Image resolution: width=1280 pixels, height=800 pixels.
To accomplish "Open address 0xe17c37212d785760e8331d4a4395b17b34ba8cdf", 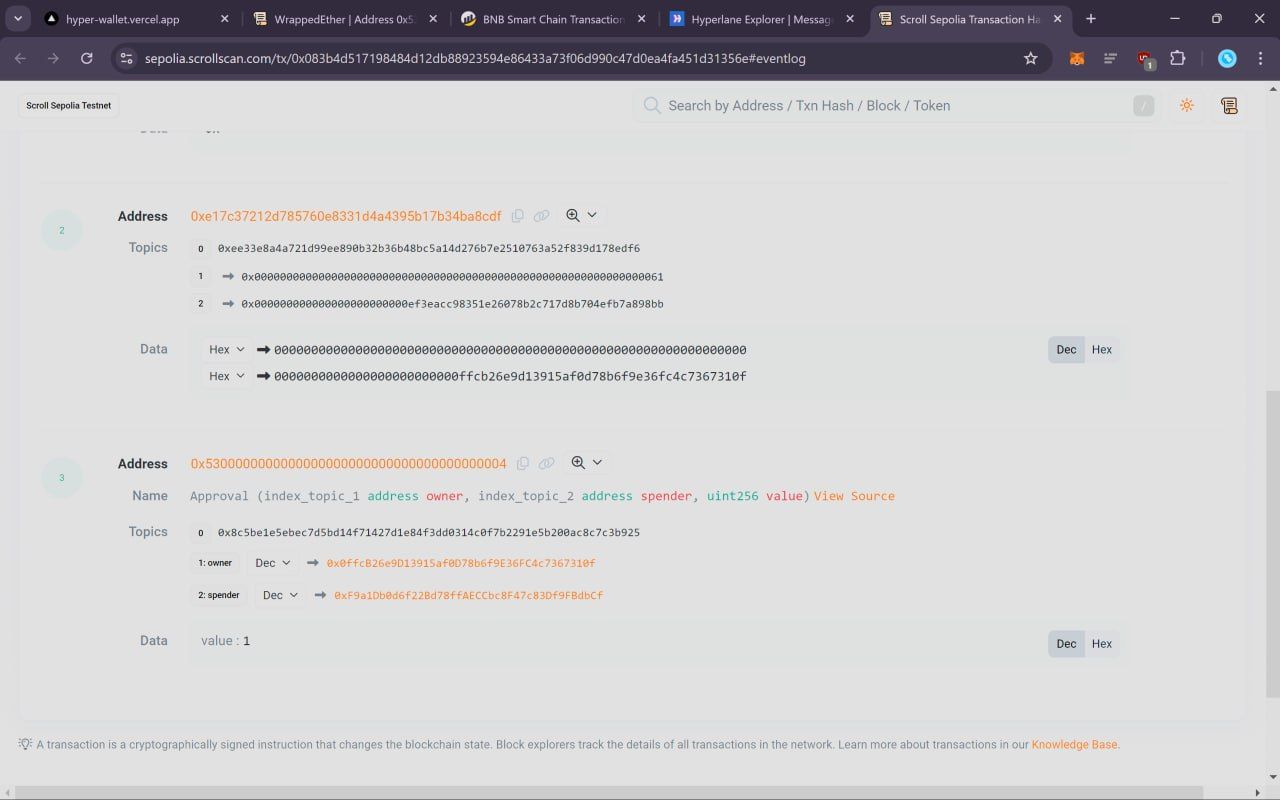I will coord(346,216).
